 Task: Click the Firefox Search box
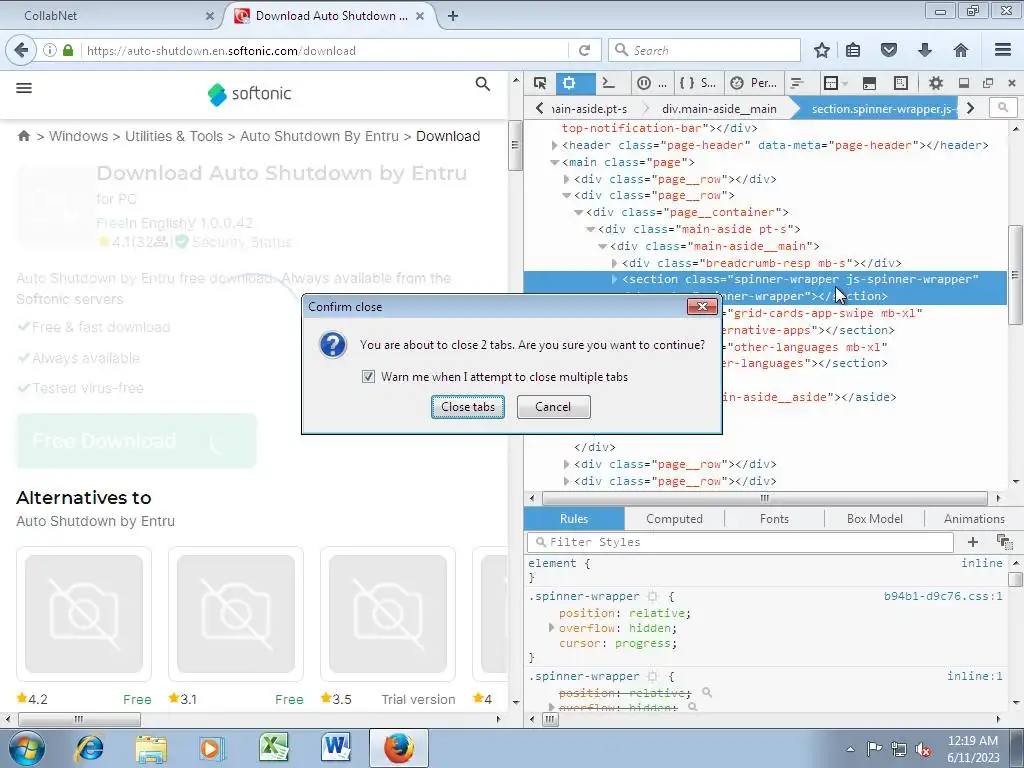tap(705, 50)
